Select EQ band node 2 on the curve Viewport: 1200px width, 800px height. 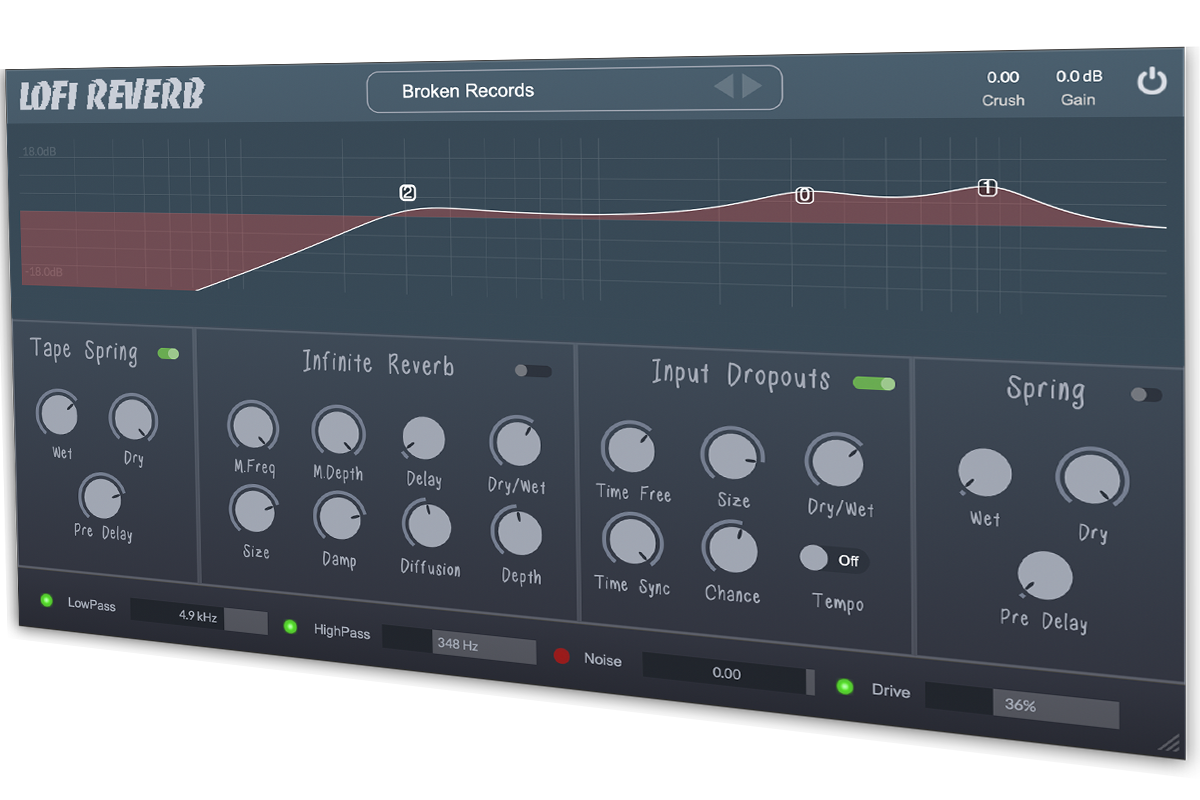(406, 192)
